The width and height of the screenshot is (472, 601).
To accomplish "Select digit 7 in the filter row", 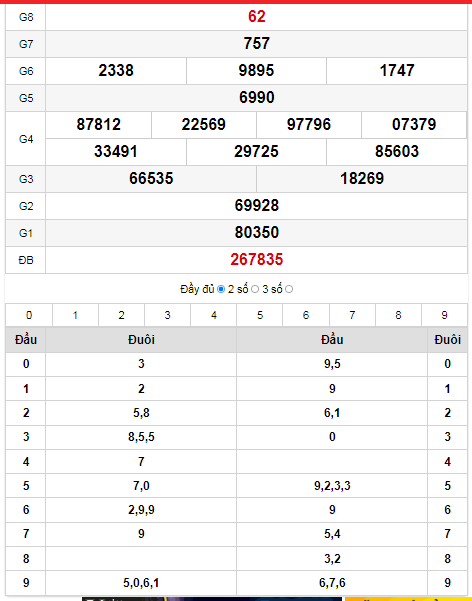I will 352,315.
